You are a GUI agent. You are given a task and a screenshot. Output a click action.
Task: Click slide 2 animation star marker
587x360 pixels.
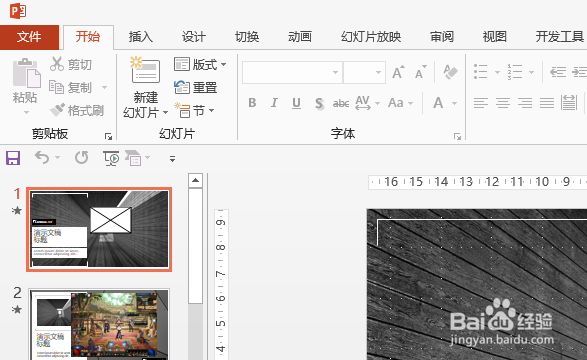16,309
